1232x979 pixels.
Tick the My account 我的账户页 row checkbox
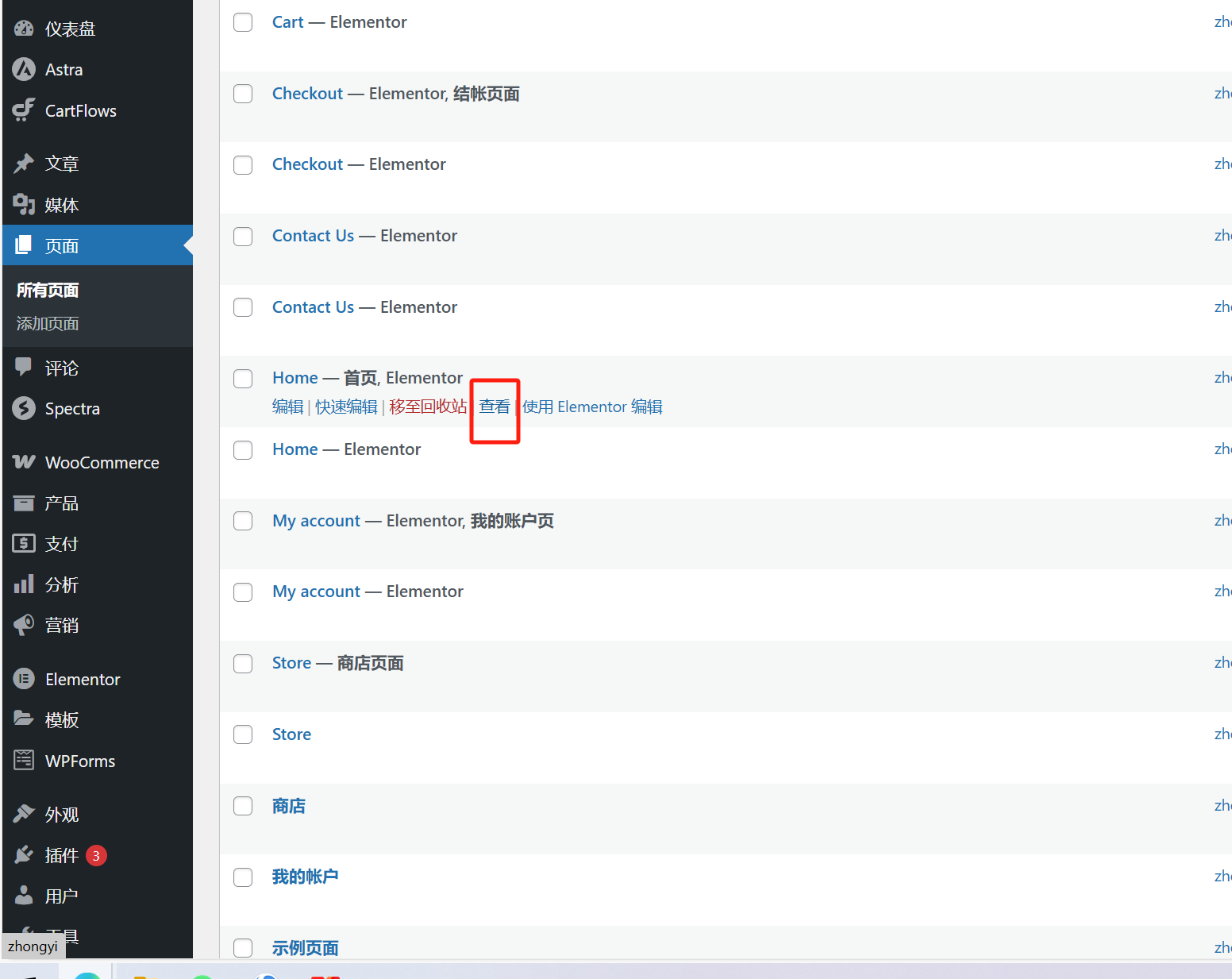pos(243,521)
